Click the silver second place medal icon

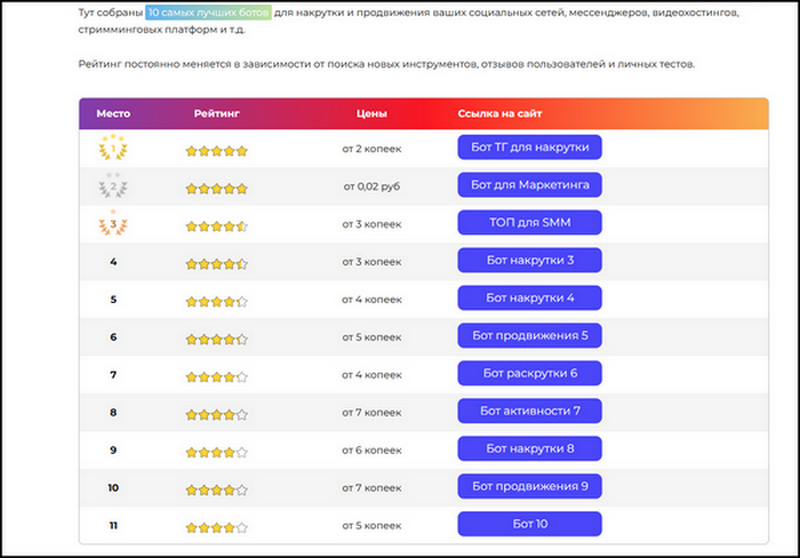coord(113,186)
